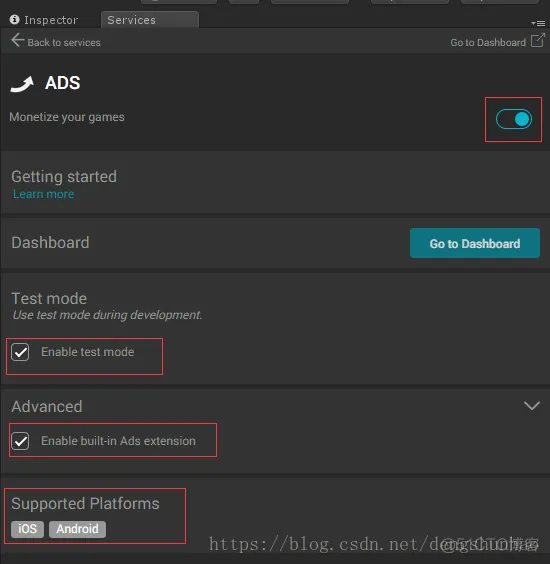The image size is (550, 564).
Task: Go back to services list
Action: pyautogui.click(x=64, y=42)
